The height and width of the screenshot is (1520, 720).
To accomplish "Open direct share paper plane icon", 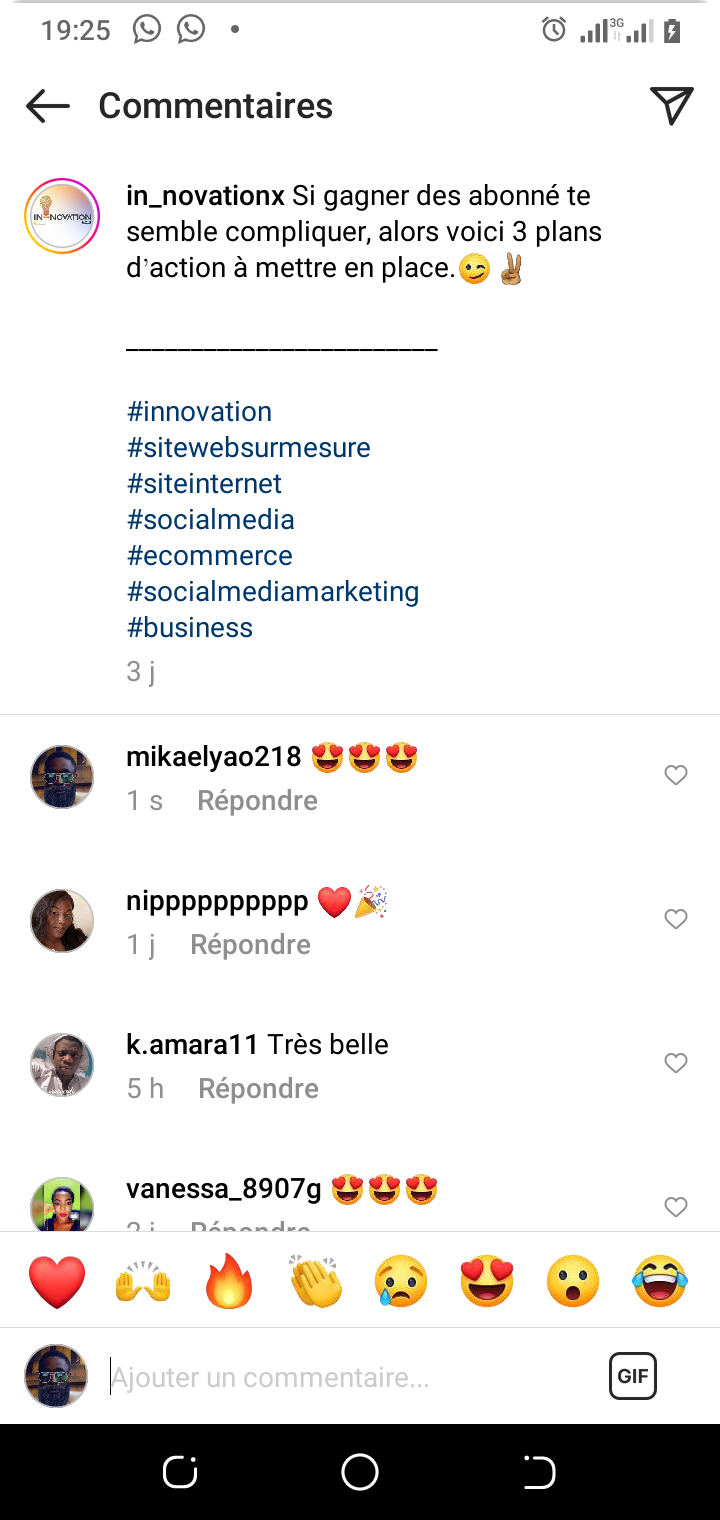I will (671, 106).
